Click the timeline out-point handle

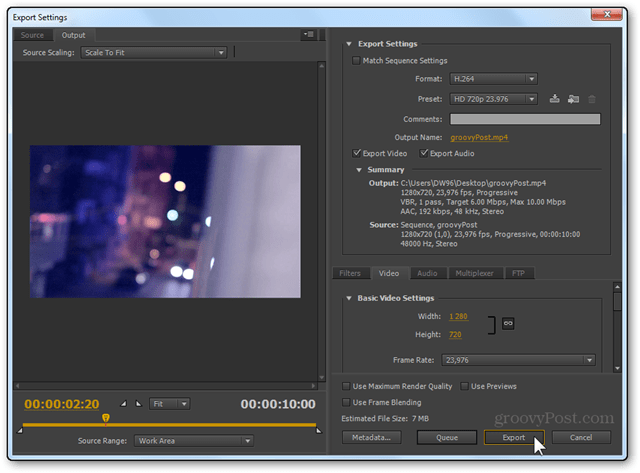319,430
